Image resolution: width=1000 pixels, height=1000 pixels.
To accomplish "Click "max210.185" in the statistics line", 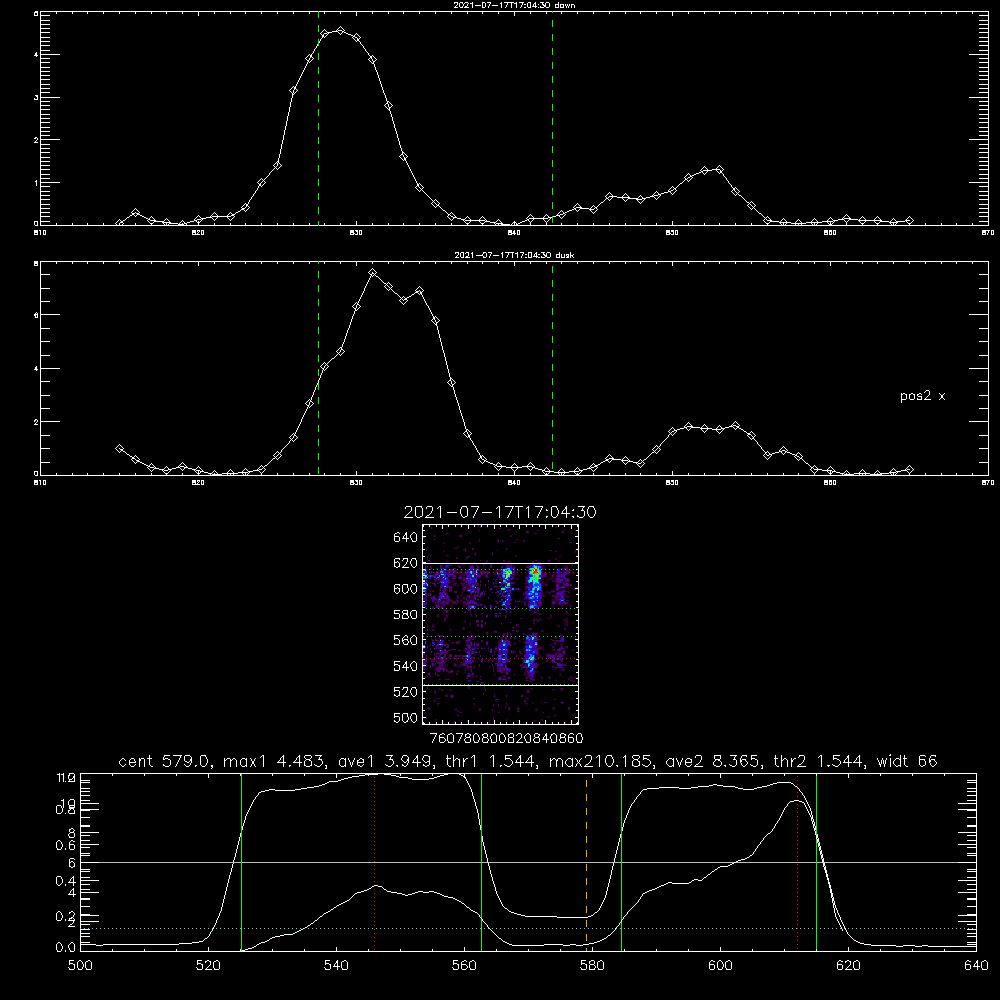I will (x=602, y=761).
